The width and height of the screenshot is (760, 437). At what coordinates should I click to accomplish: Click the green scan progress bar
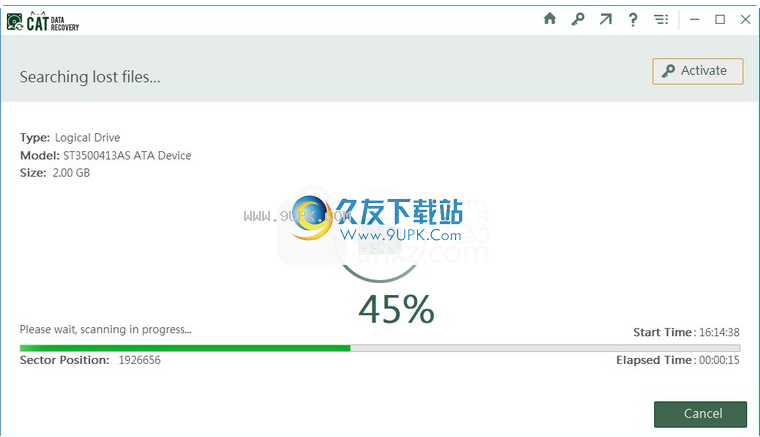click(x=380, y=348)
